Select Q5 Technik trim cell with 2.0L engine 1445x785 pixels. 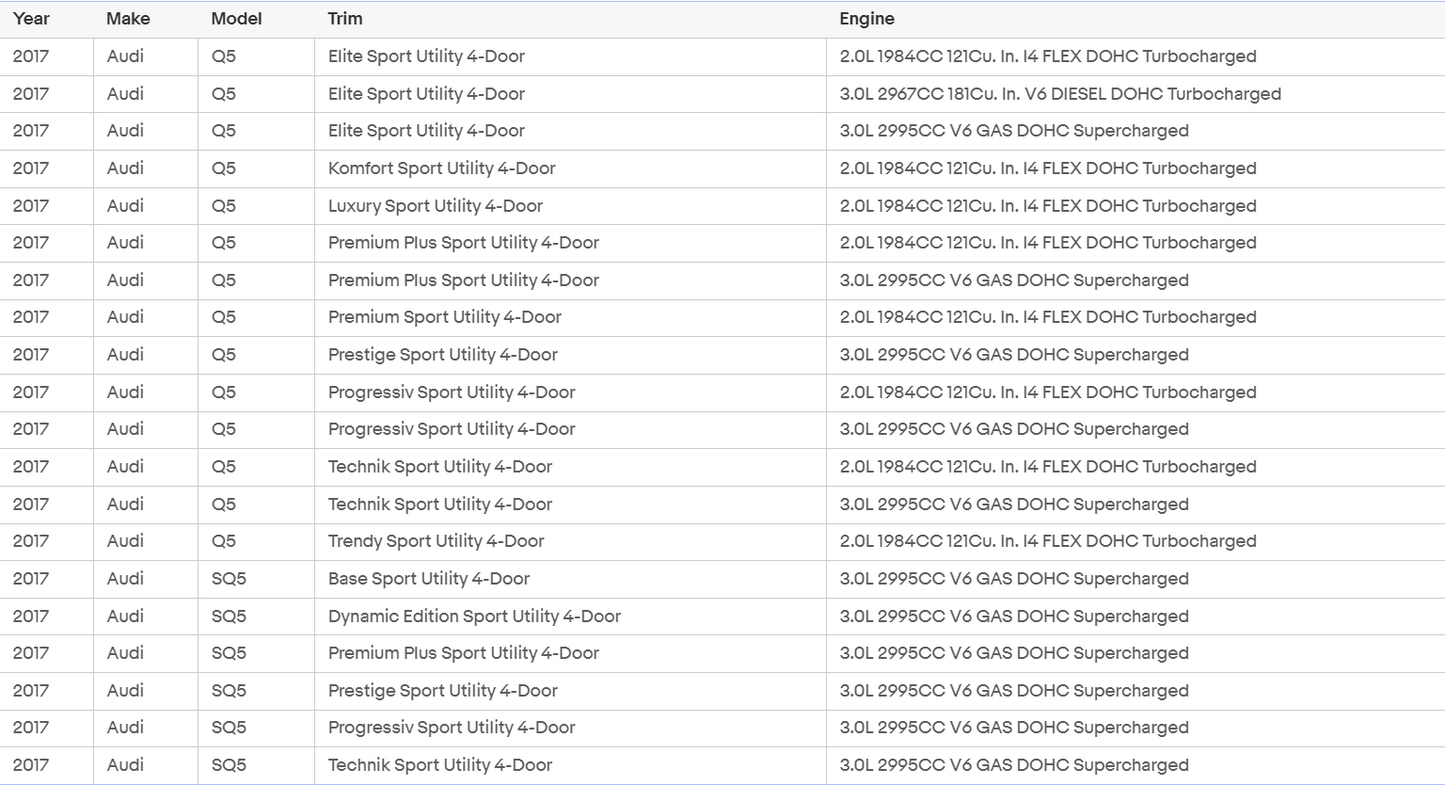point(571,467)
